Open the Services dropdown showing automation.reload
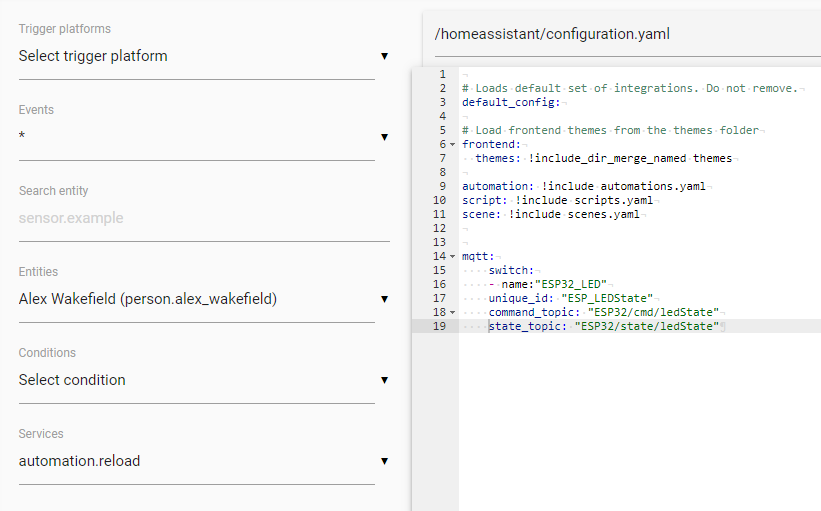 [x=204, y=461]
